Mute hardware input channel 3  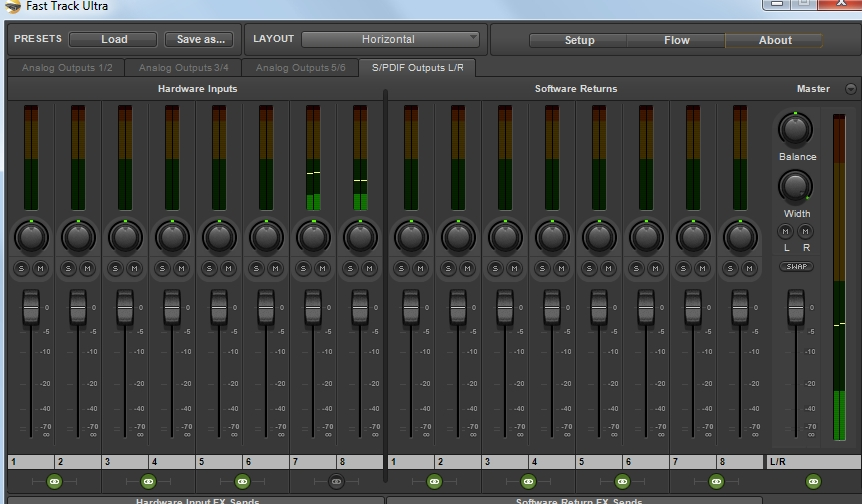click(x=134, y=268)
